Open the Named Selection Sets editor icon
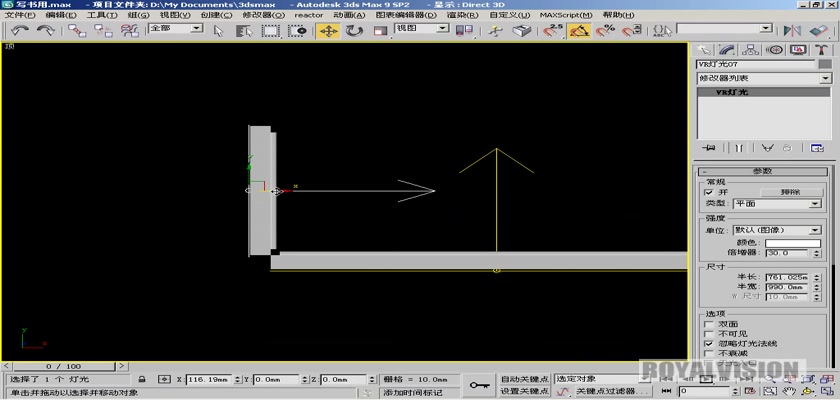Image resolution: width=840 pixels, height=400 pixels. pyautogui.click(x=663, y=31)
